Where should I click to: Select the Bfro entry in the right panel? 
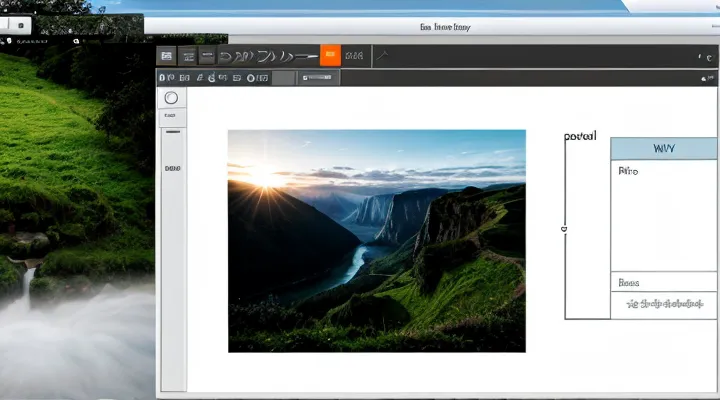click(x=628, y=172)
